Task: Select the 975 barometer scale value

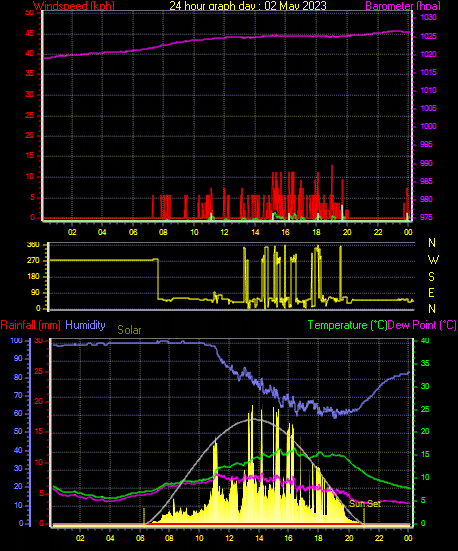Action: (x=427, y=217)
